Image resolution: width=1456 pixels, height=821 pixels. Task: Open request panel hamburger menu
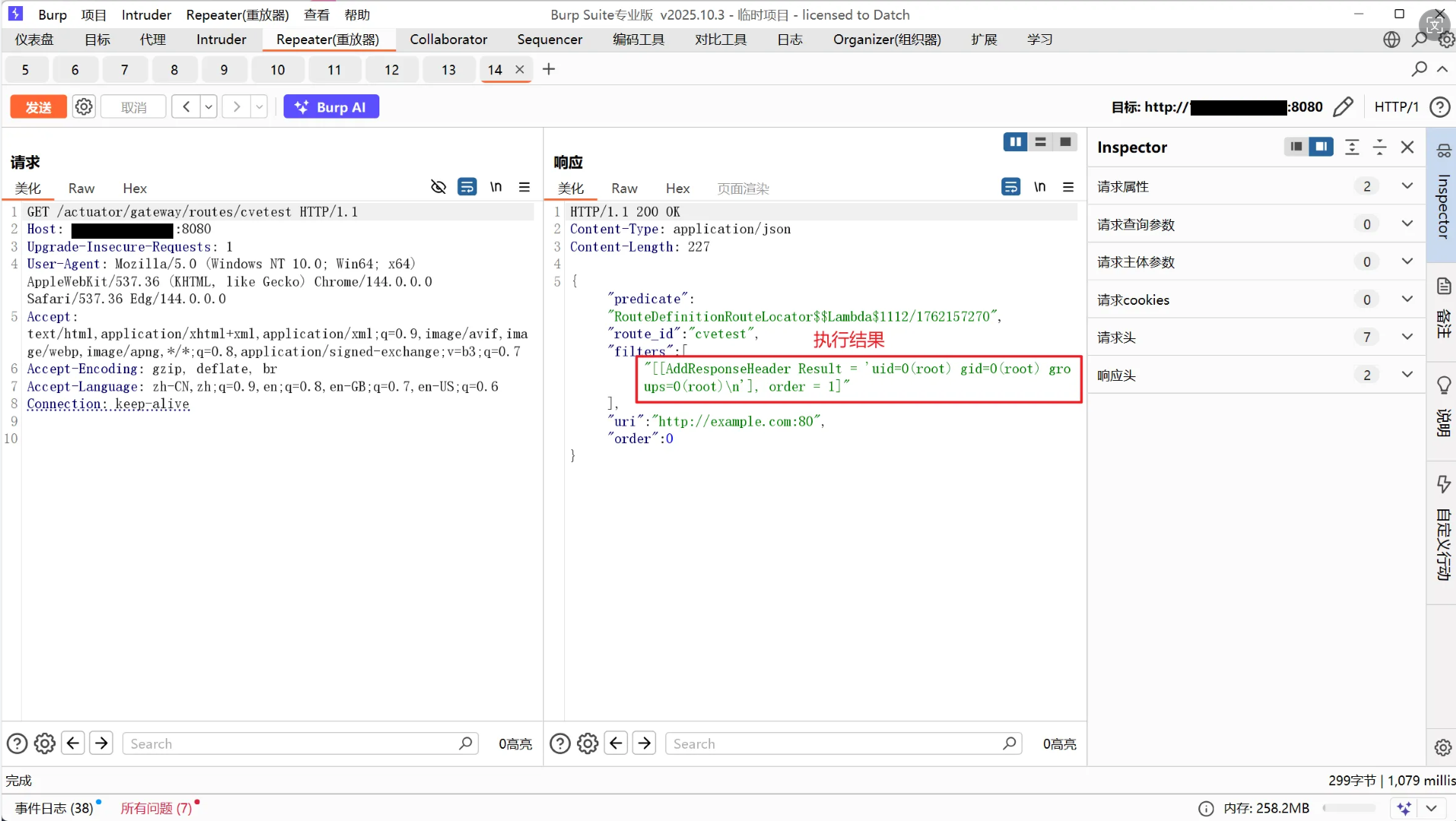tap(525, 187)
